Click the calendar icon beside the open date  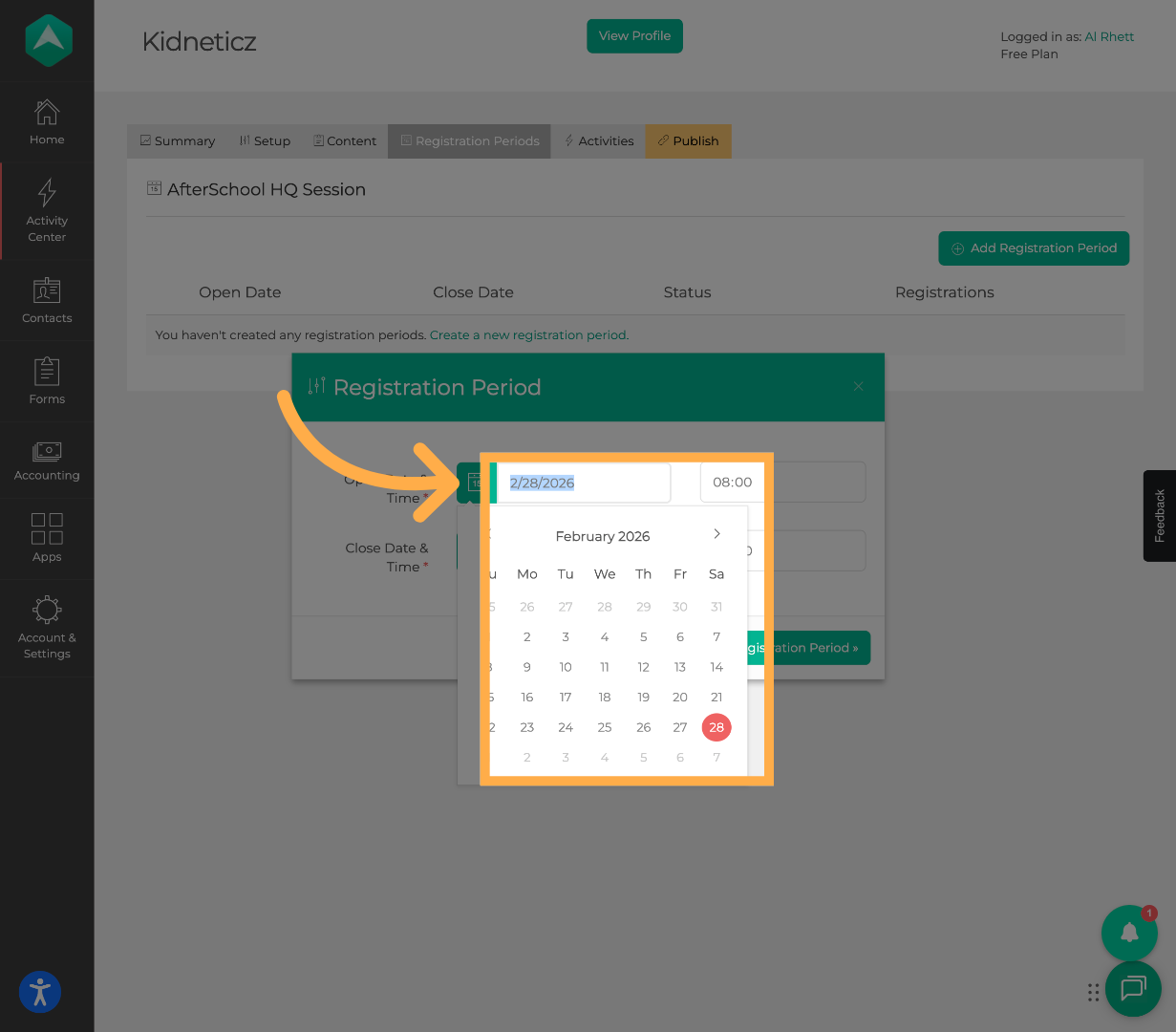[x=475, y=483]
